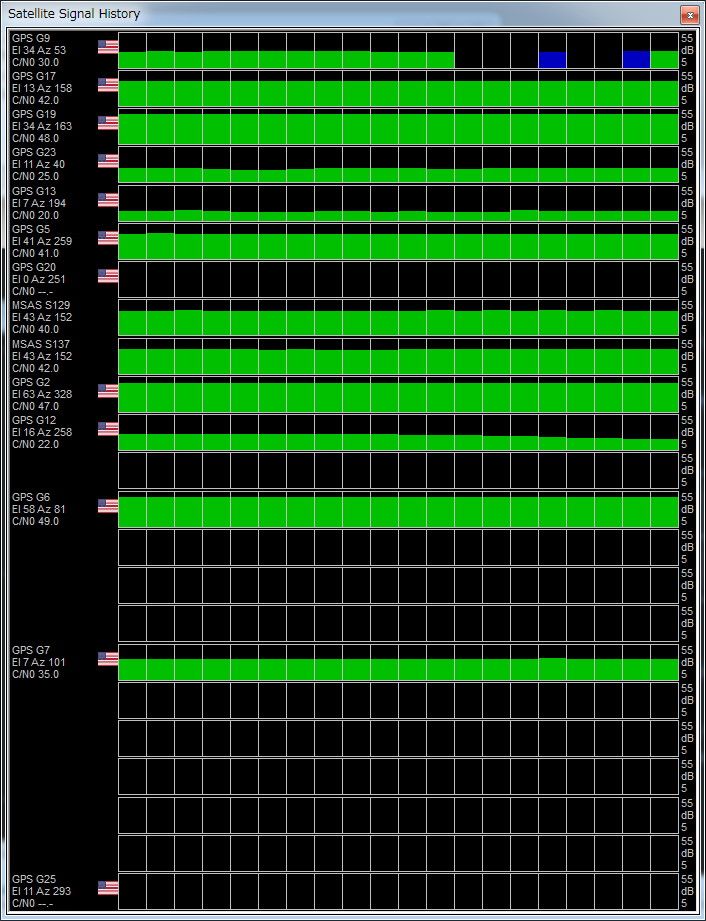Select the 'C/N0 41.0' value

tap(35, 254)
